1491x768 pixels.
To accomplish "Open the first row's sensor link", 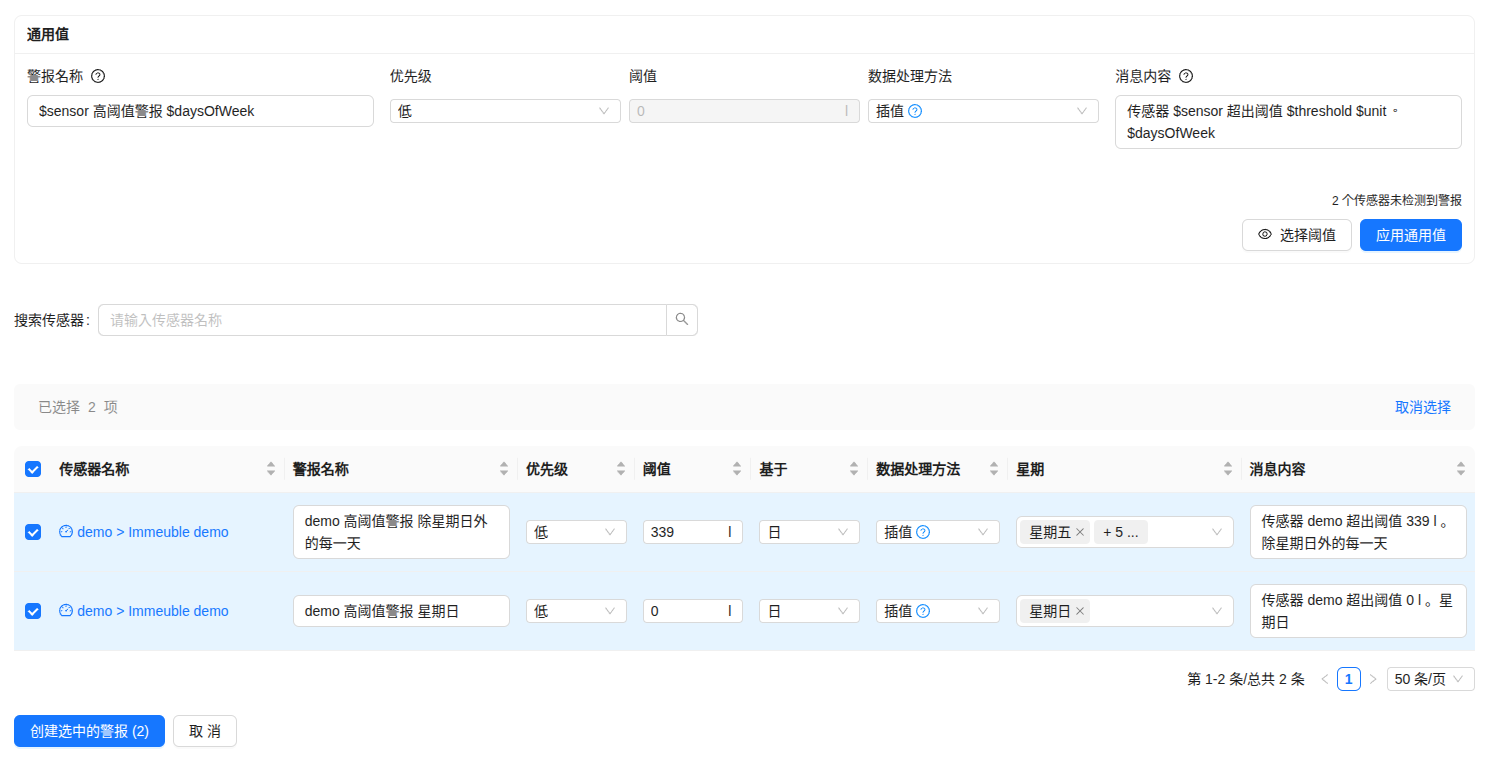I will pyautogui.click(x=152, y=532).
